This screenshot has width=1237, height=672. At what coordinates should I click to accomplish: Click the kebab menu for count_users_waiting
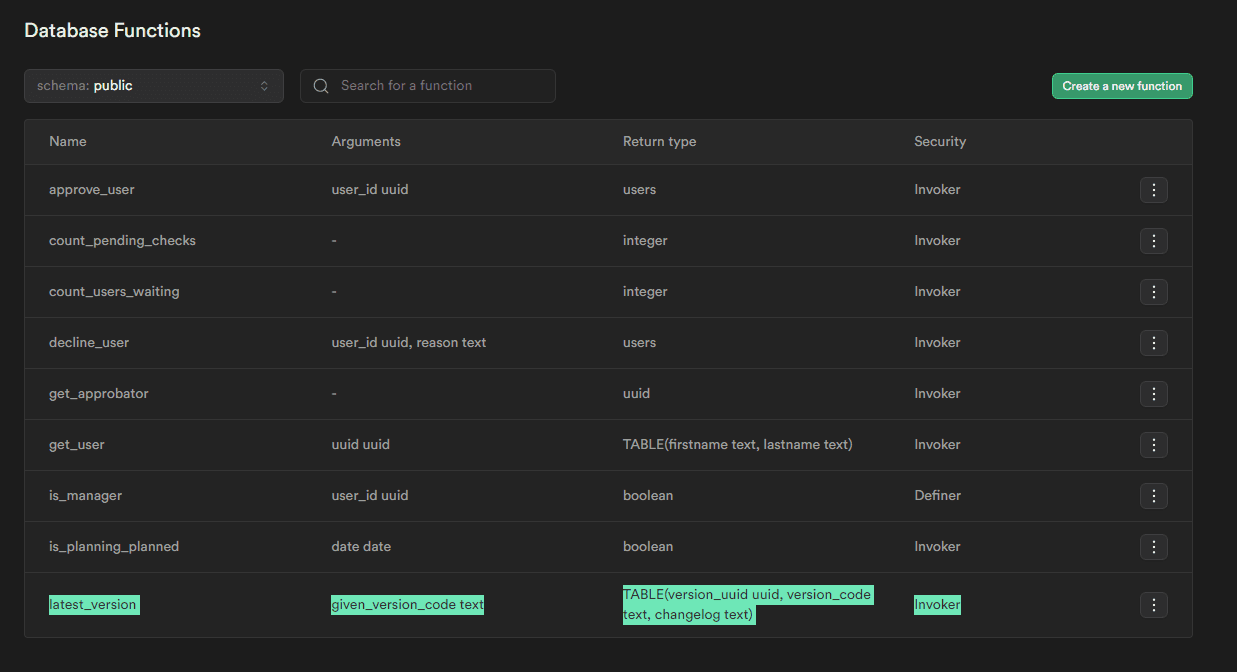[1153, 292]
